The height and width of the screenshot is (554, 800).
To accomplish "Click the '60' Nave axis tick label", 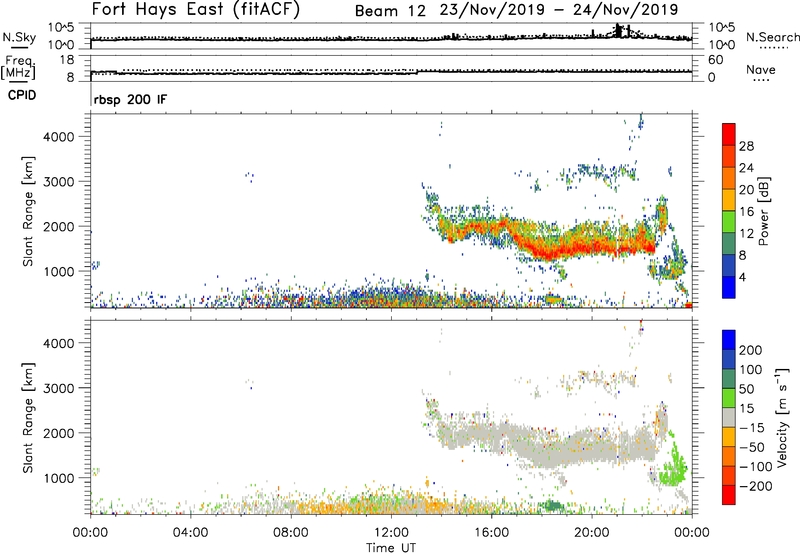I will click(x=716, y=60).
